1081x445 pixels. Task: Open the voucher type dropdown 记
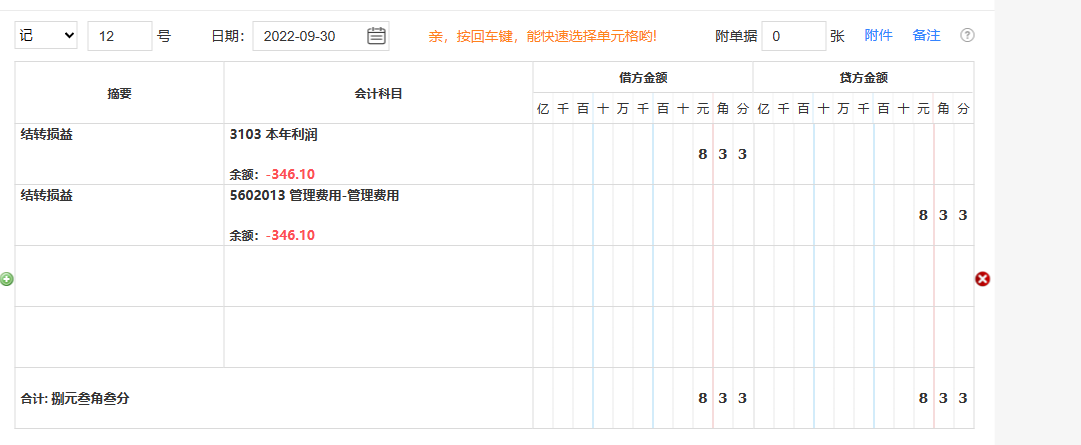tap(46, 36)
